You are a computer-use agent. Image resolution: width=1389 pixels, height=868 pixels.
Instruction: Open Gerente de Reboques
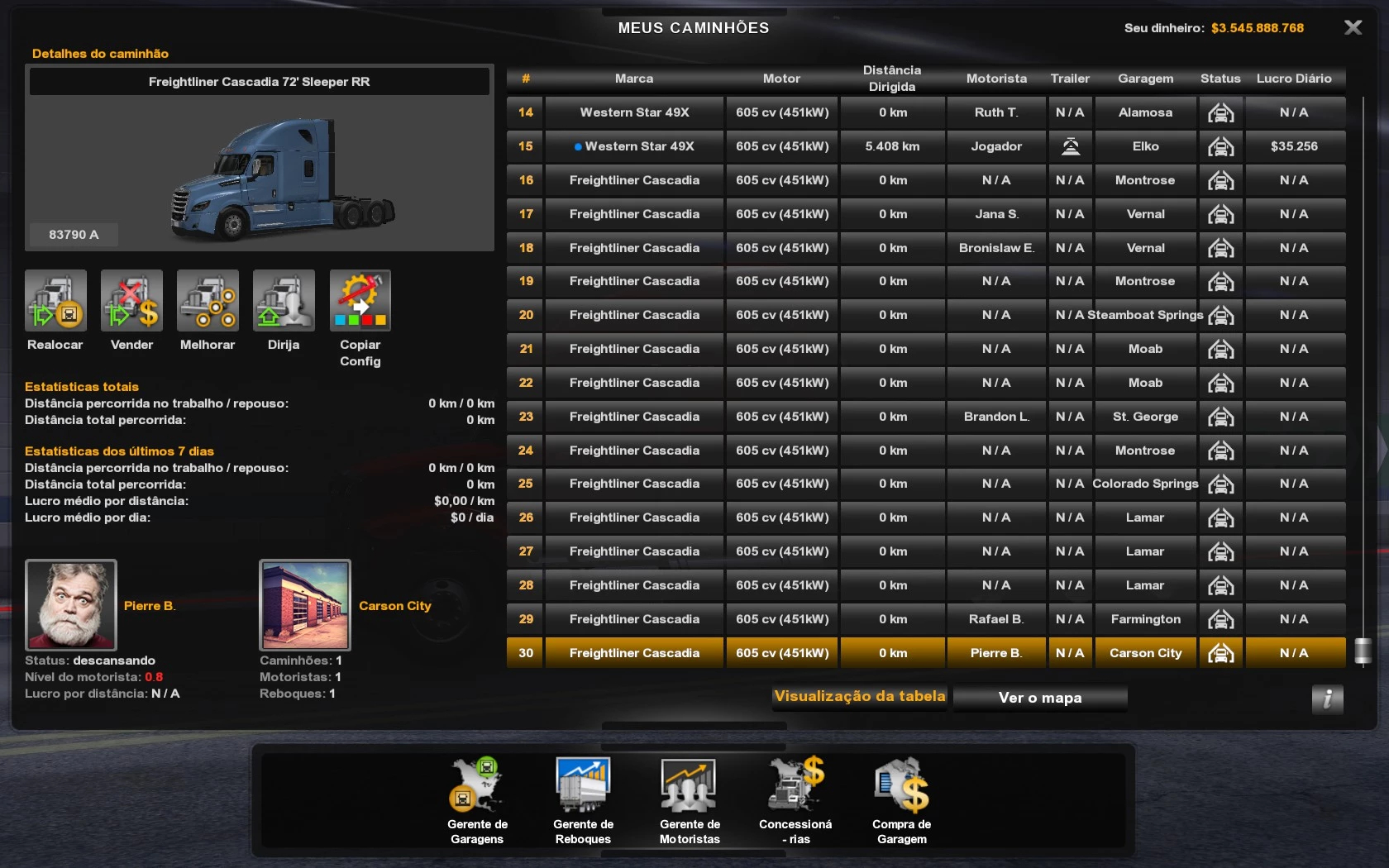(x=583, y=786)
